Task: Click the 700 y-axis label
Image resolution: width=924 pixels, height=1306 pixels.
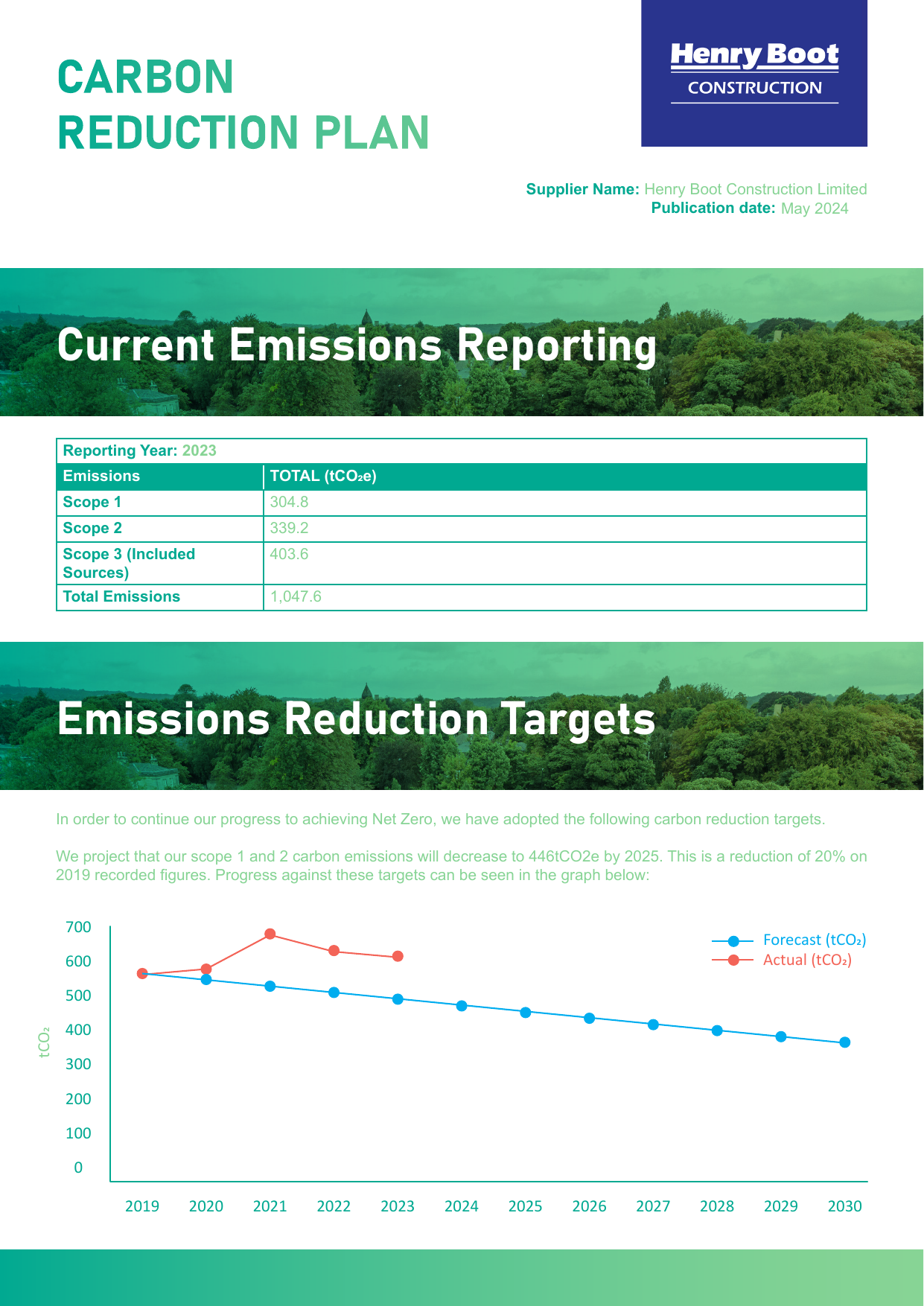Action: tap(78, 928)
